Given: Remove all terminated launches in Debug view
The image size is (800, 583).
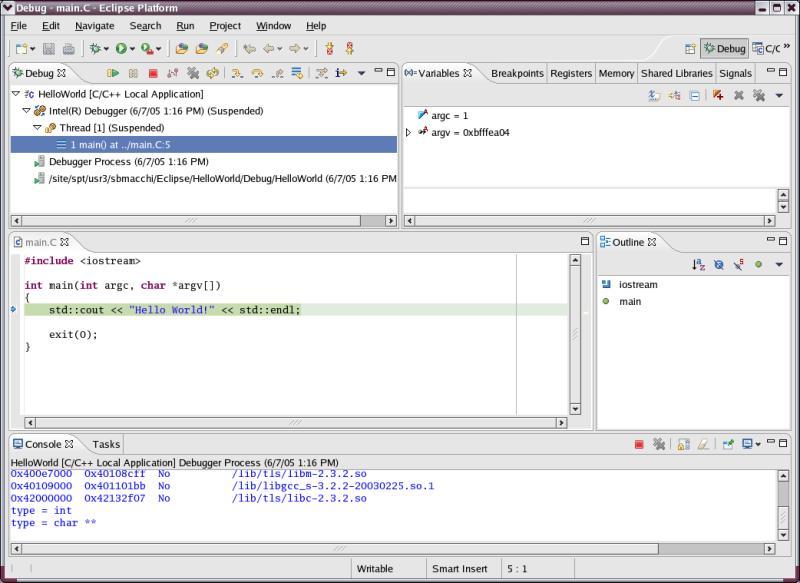Looking at the screenshot, I should pyautogui.click(x=192, y=73).
